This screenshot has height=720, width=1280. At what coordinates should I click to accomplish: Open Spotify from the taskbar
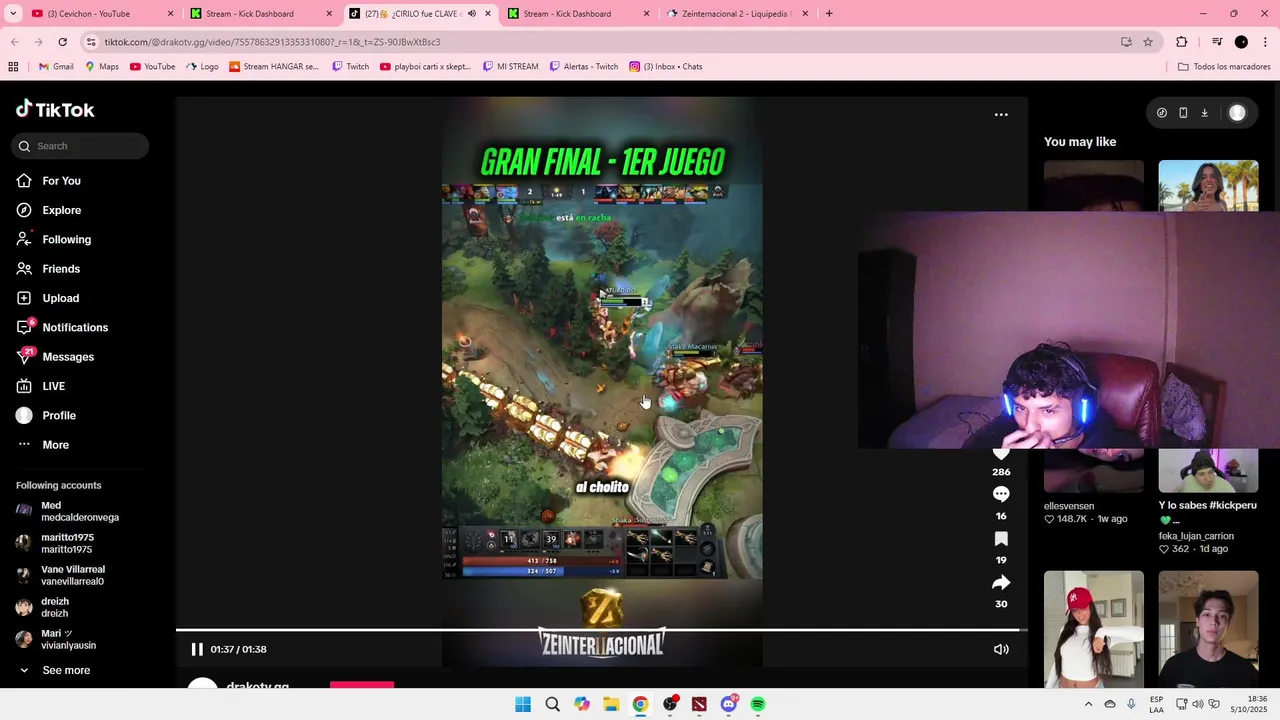pos(758,704)
